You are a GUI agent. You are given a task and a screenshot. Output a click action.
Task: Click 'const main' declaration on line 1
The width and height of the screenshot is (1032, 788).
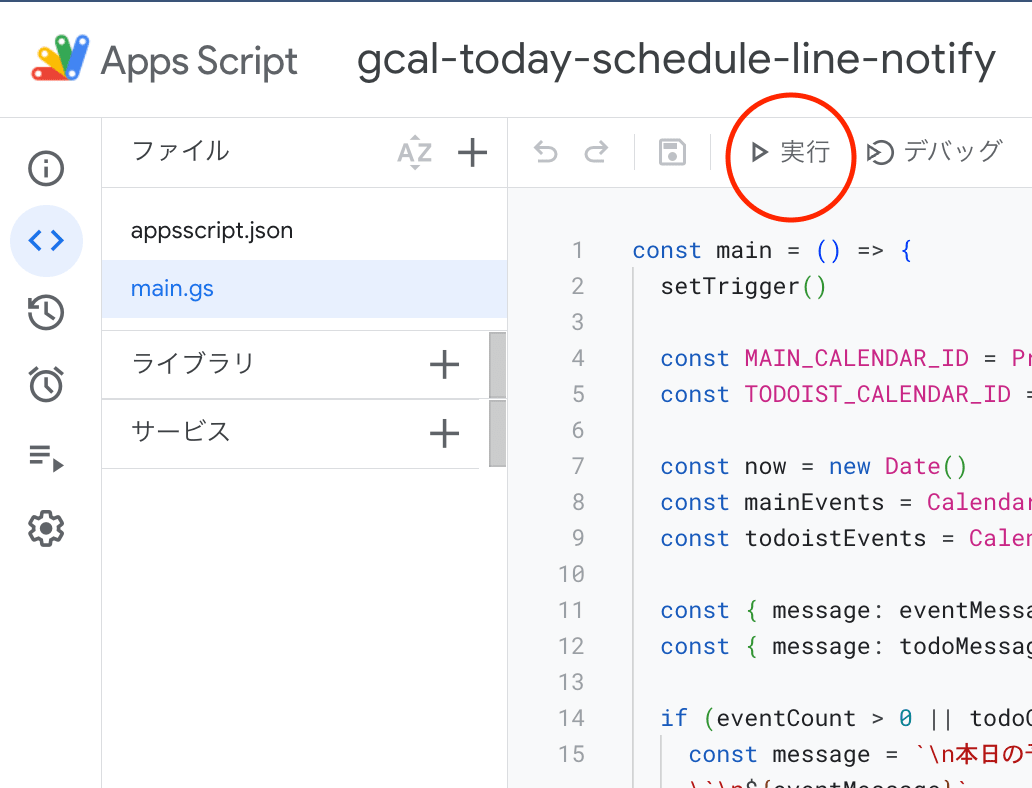coord(702,251)
